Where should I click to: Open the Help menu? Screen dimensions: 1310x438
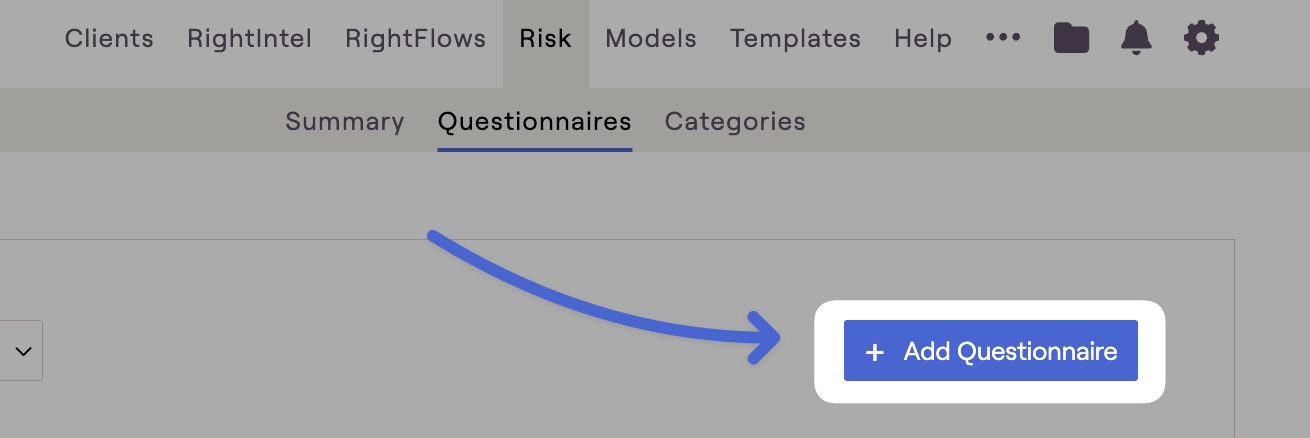click(923, 39)
